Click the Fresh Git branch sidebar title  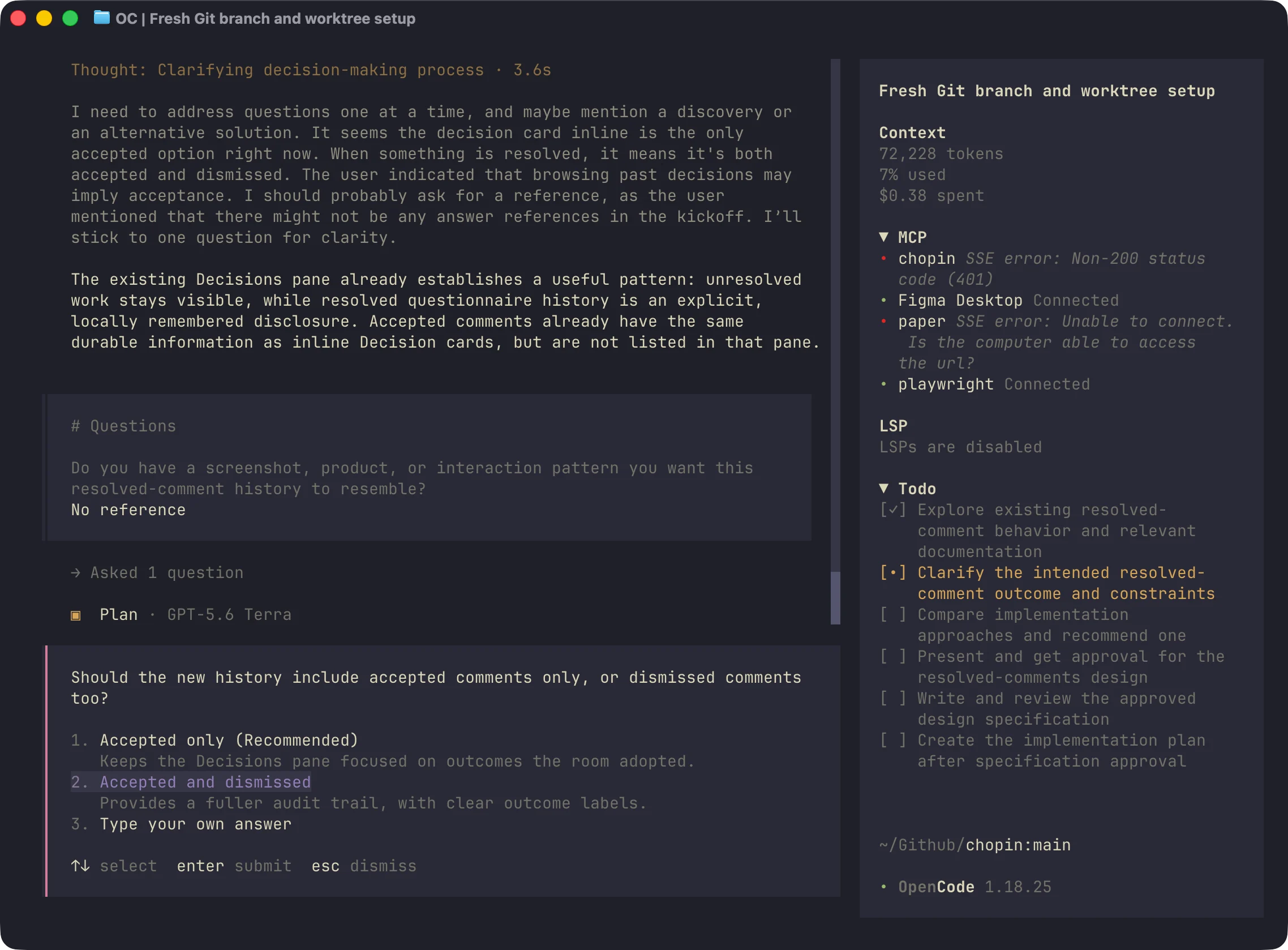(x=1046, y=91)
